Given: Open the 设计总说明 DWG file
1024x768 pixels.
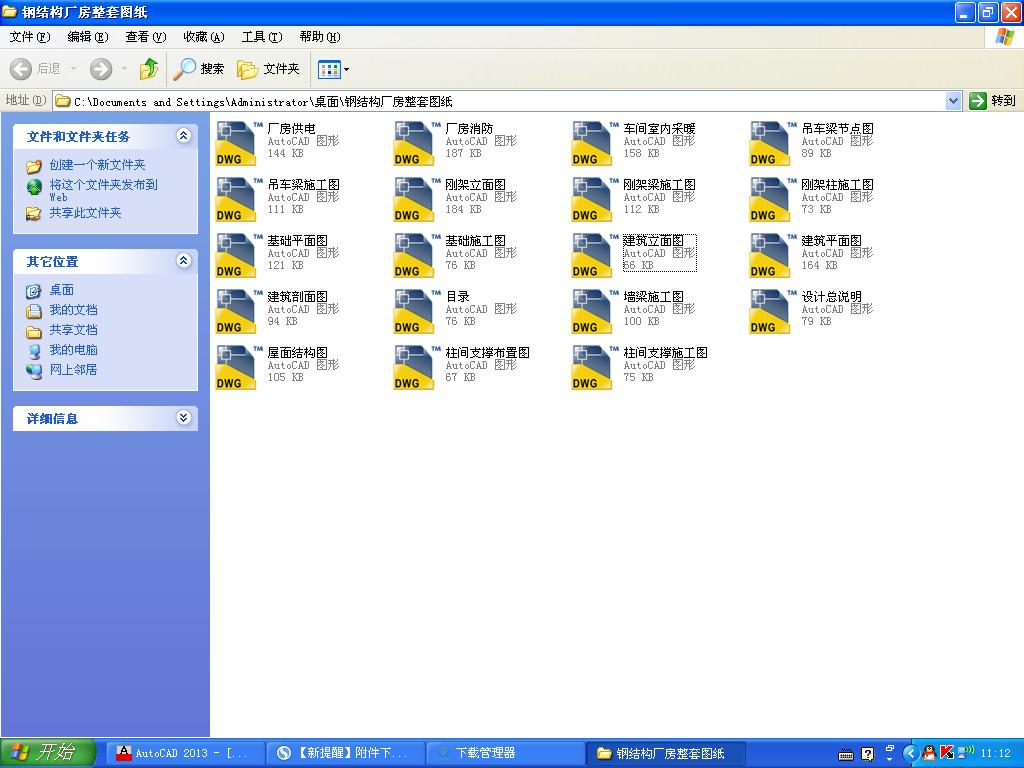Looking at the screenshot, I should (x=769, y=311).
